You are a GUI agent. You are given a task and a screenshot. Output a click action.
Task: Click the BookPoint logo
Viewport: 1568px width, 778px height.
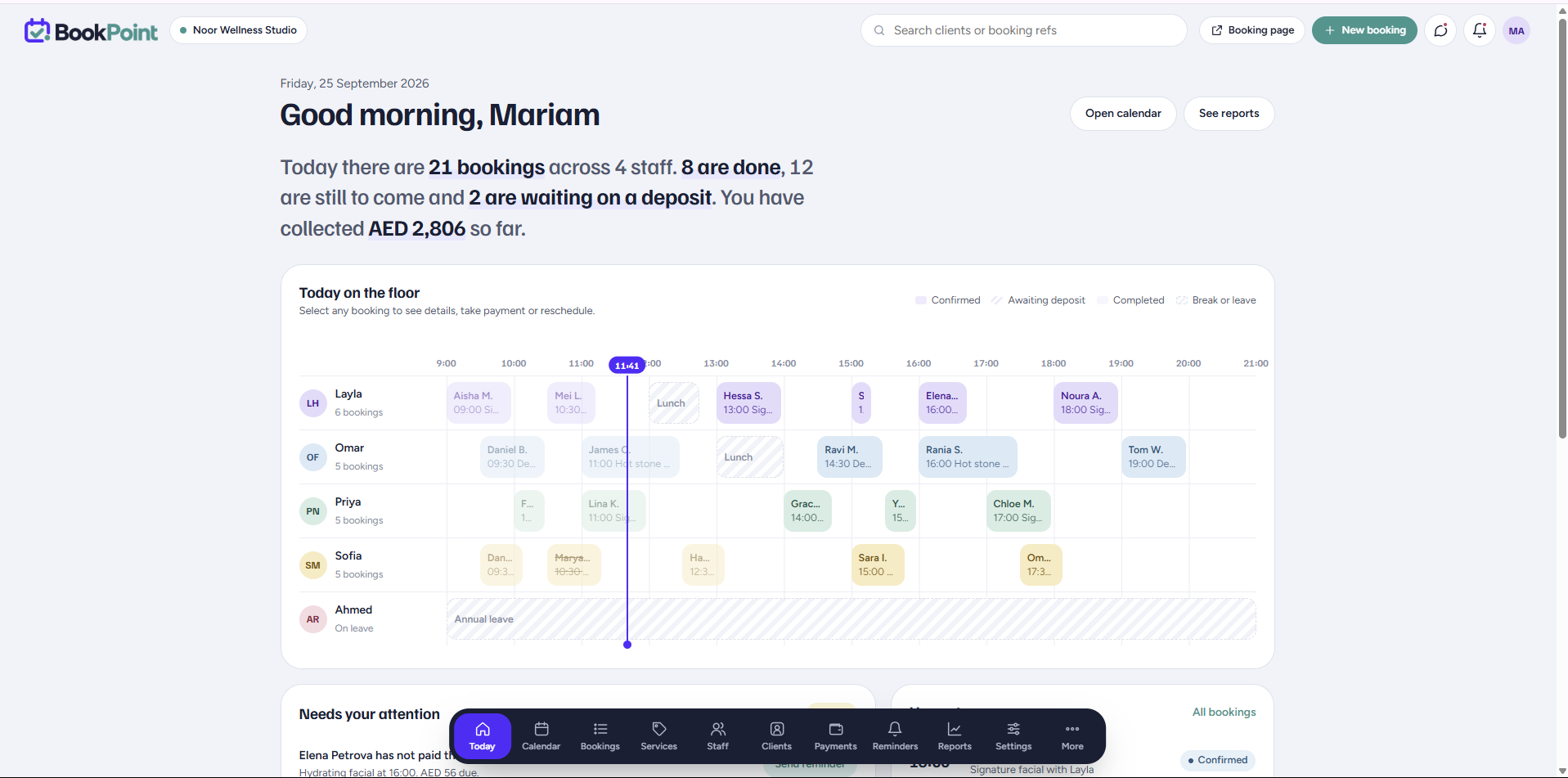(x=91, y=30)
